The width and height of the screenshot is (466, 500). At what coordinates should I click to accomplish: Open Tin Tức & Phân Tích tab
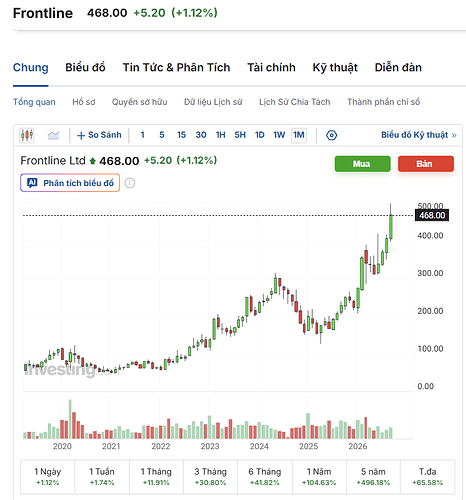point(176,68)
